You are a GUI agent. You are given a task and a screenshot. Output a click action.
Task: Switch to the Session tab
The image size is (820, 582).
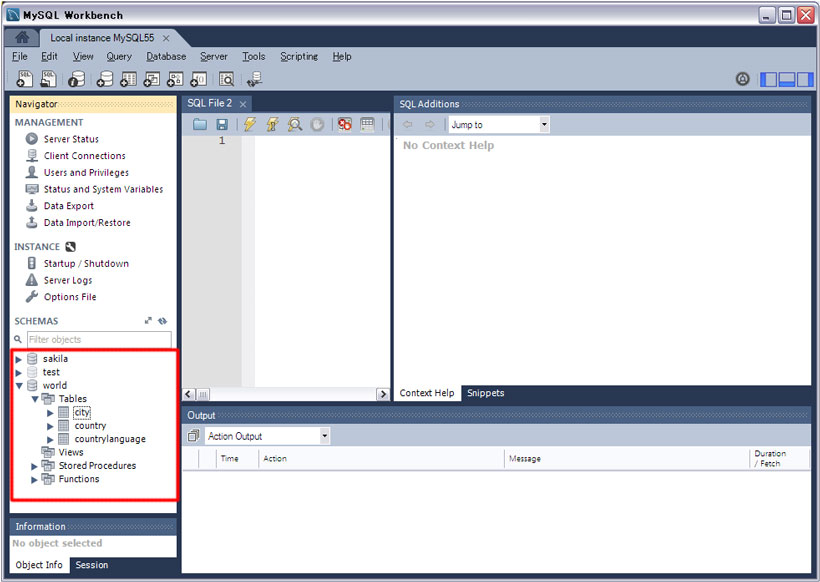click(92, 565)
